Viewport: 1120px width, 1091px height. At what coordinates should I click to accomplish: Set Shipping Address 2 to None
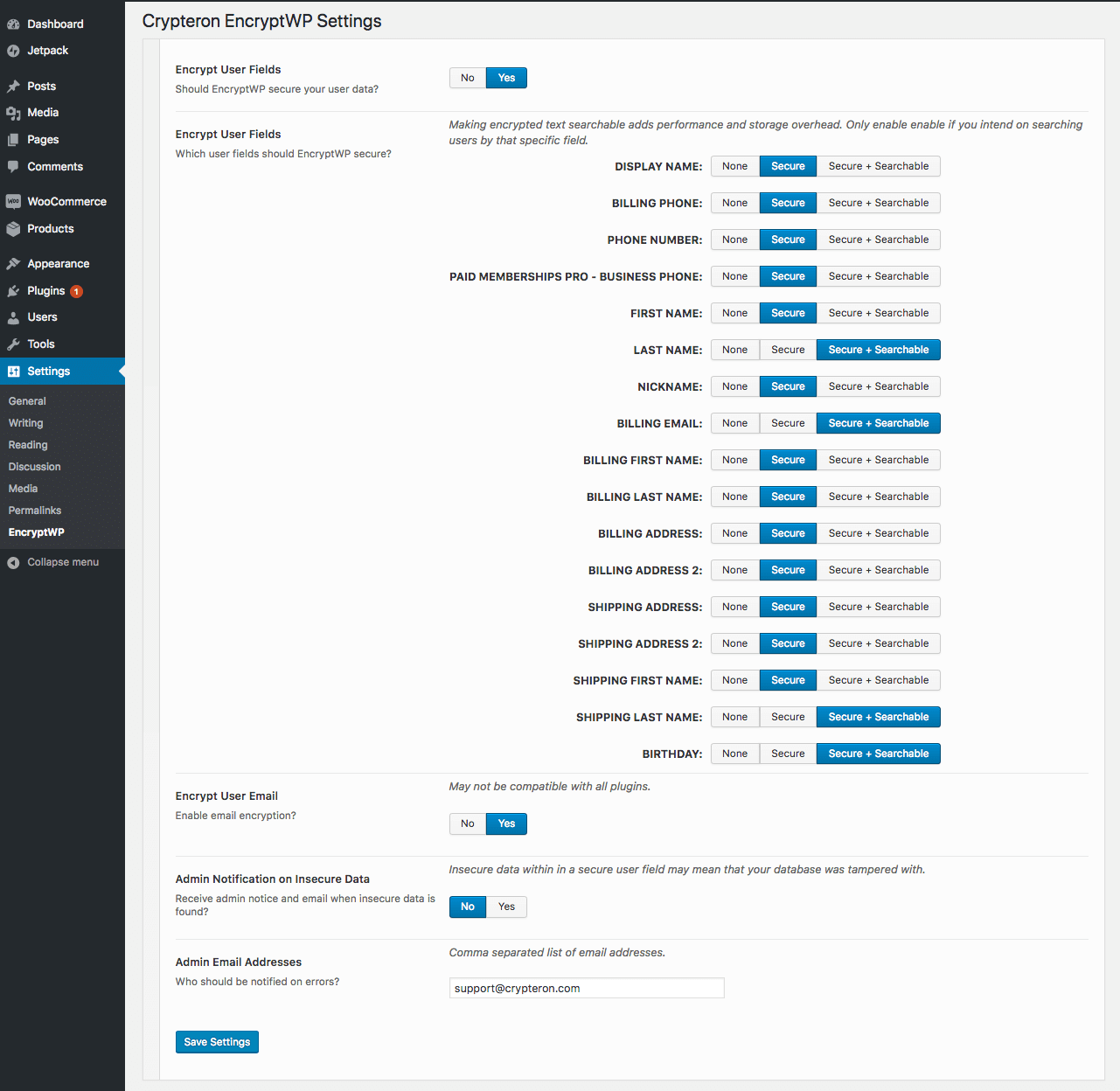point(734,643)
